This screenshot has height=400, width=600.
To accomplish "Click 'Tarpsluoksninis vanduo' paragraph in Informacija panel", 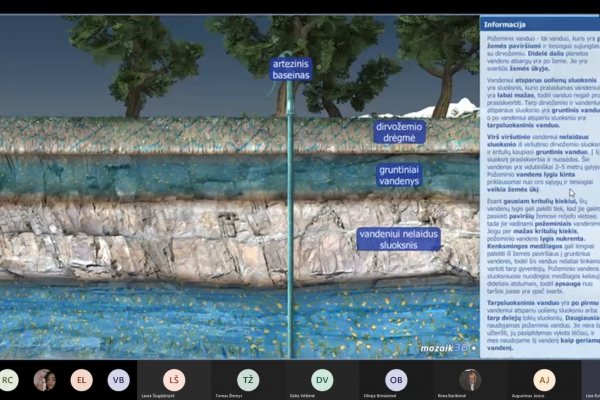I will click(x=543, y=325).
